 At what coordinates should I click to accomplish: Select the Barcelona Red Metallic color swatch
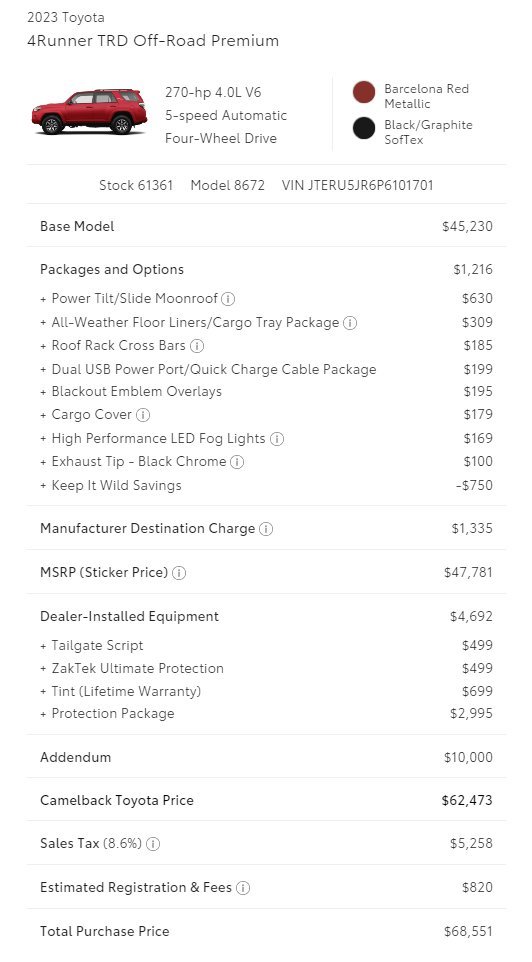(x=364, y=92)
